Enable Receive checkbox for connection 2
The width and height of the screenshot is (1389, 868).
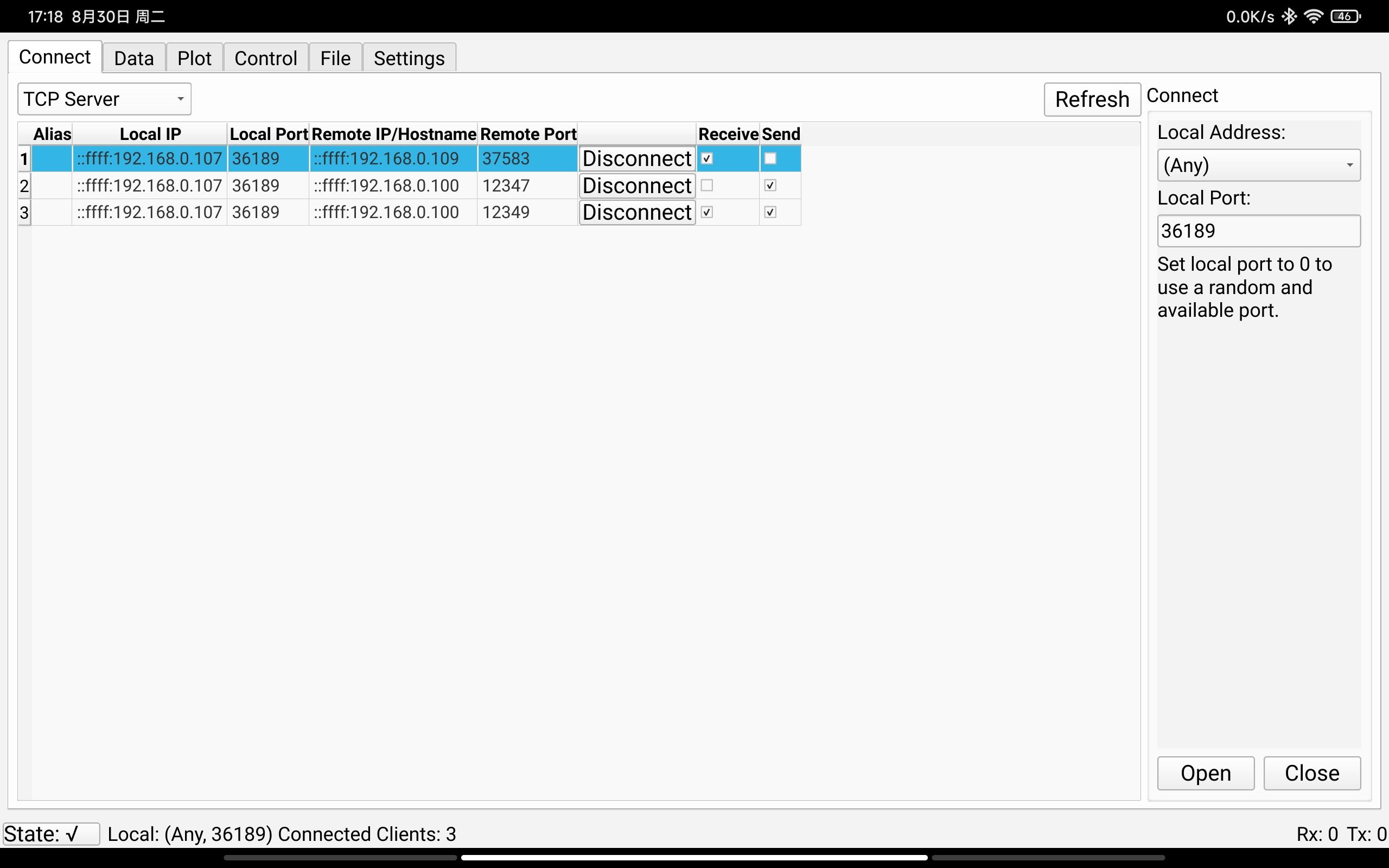tap(707, 186)
